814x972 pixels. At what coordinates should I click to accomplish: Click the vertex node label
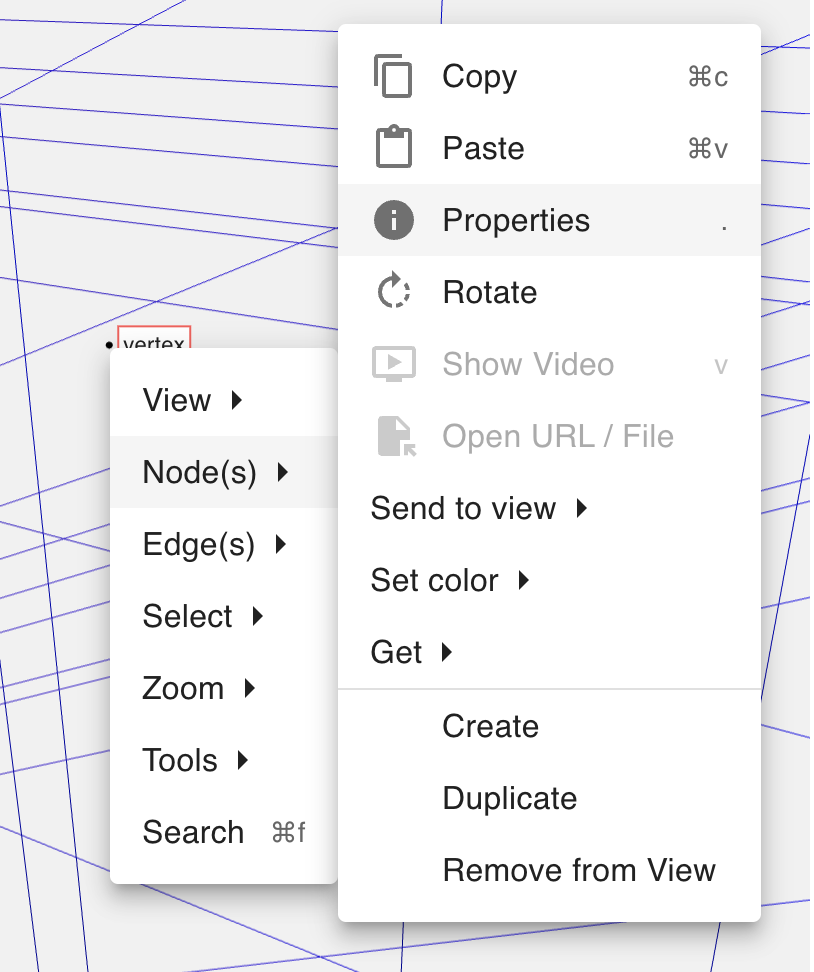point(154,340)
